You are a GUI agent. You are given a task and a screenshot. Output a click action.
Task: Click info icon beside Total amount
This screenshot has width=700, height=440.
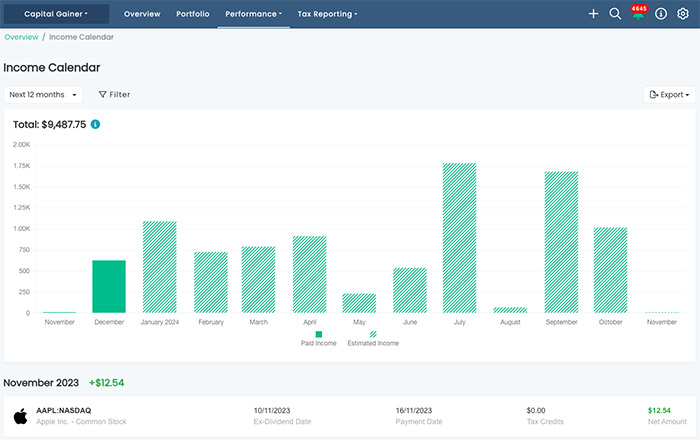point(96,124)
